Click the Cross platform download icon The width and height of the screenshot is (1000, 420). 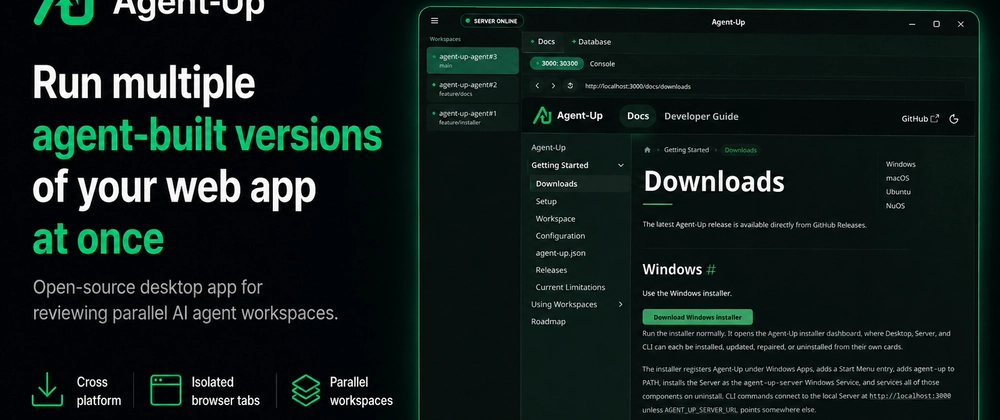pyautogui.click(x=47, y=389)
